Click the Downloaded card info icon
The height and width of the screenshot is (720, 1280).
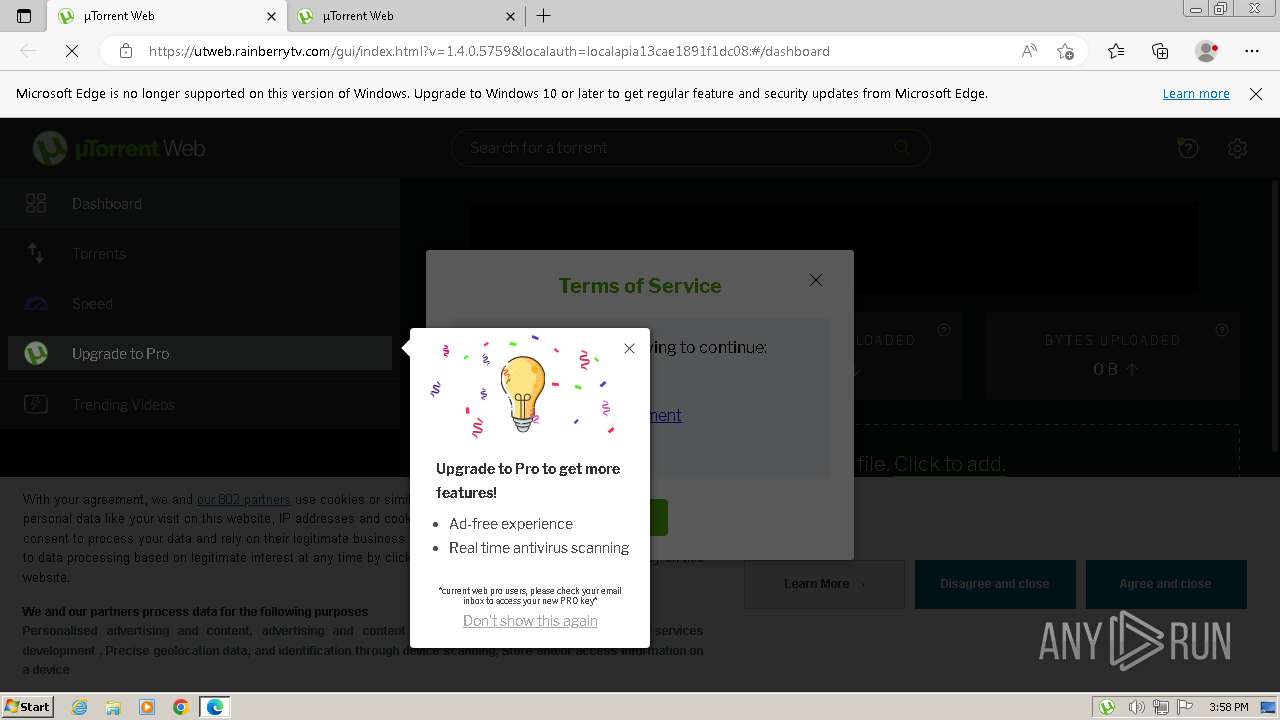tap(944, 330)
